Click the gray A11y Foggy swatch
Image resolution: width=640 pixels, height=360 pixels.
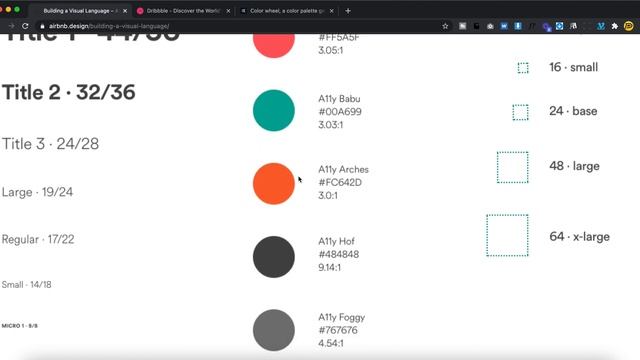(273, 330)
